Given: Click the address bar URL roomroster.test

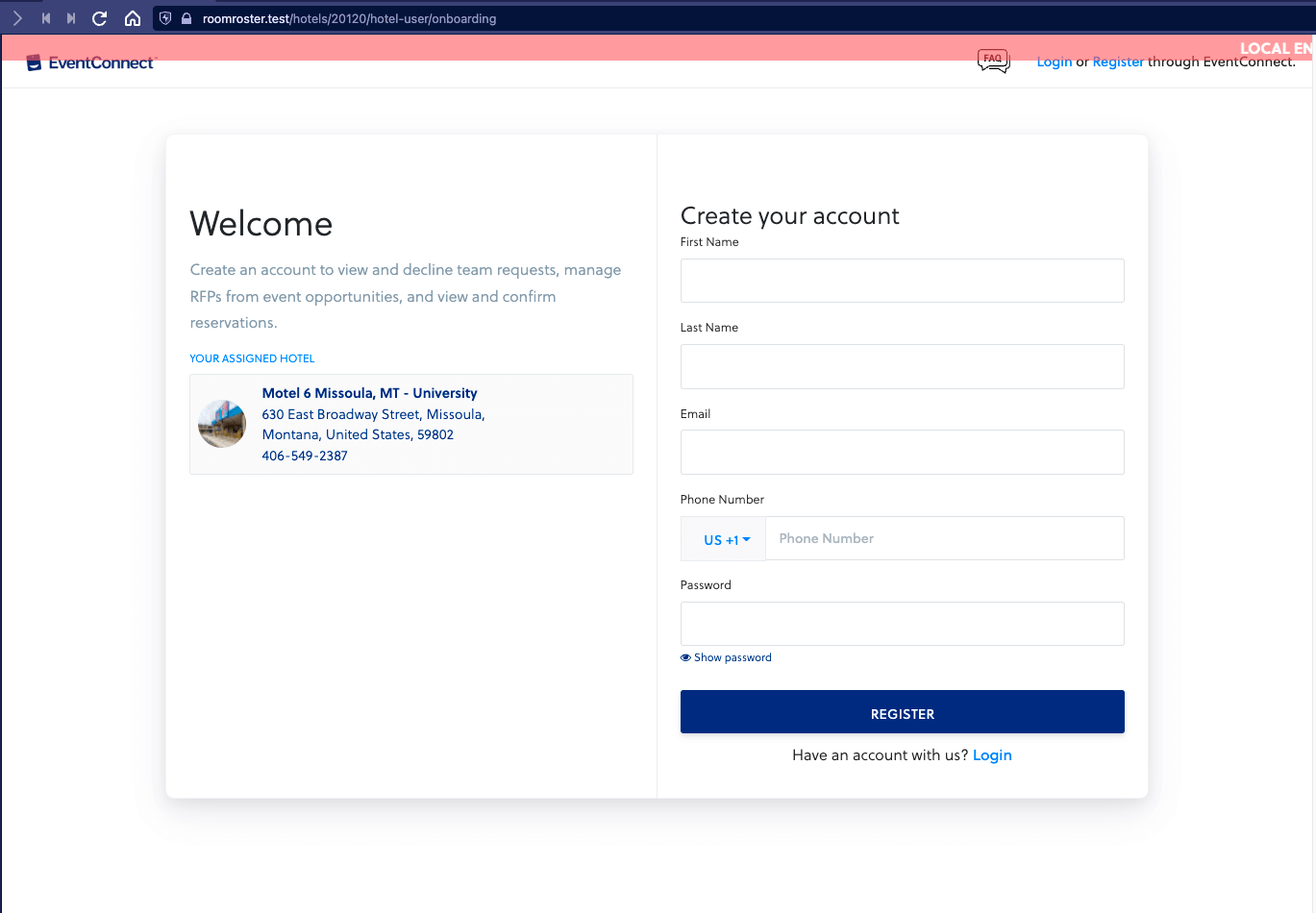Looking at the screenshot, I should [x=350, y=18].
